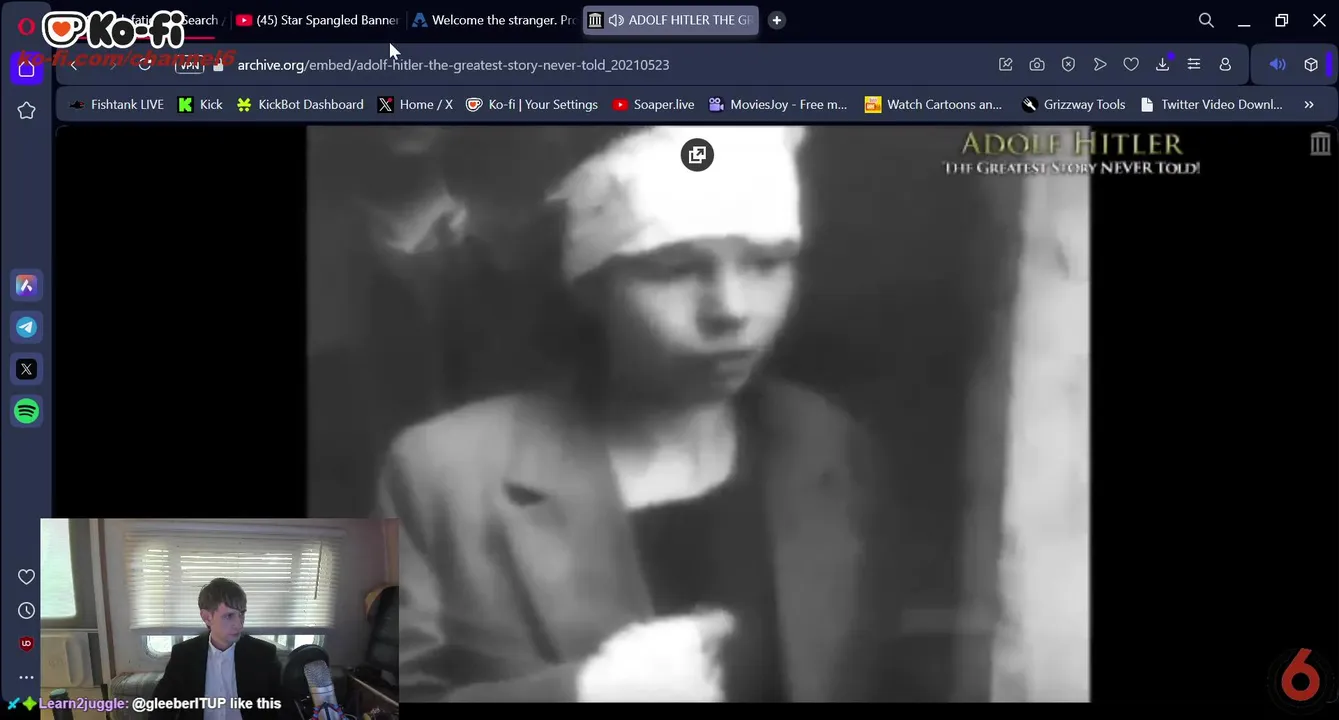Open Watch Cartoons bookmark
The image size is (1339, 720).
tap(933, 104)
